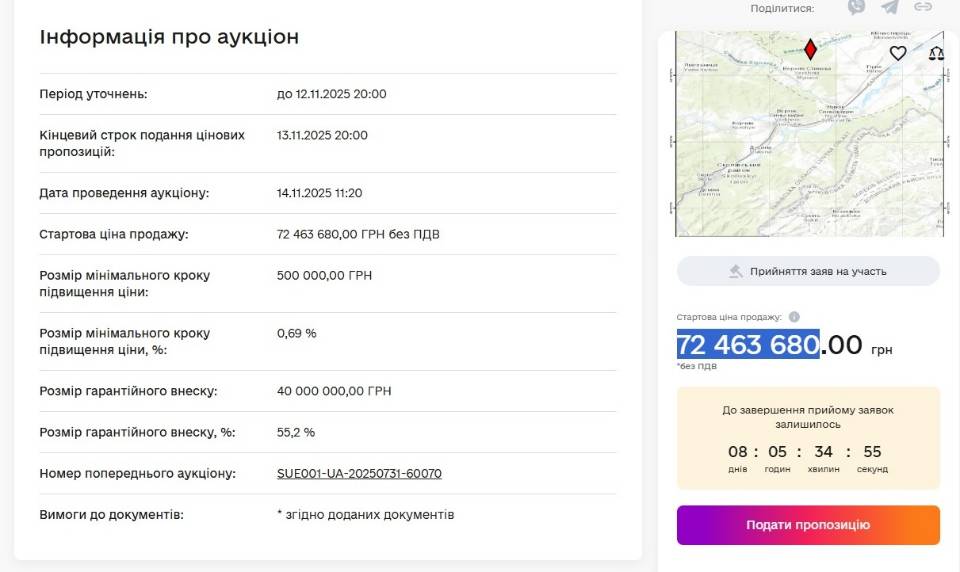Share via the Viber icon
960x572 pixels.
[856, 7]
